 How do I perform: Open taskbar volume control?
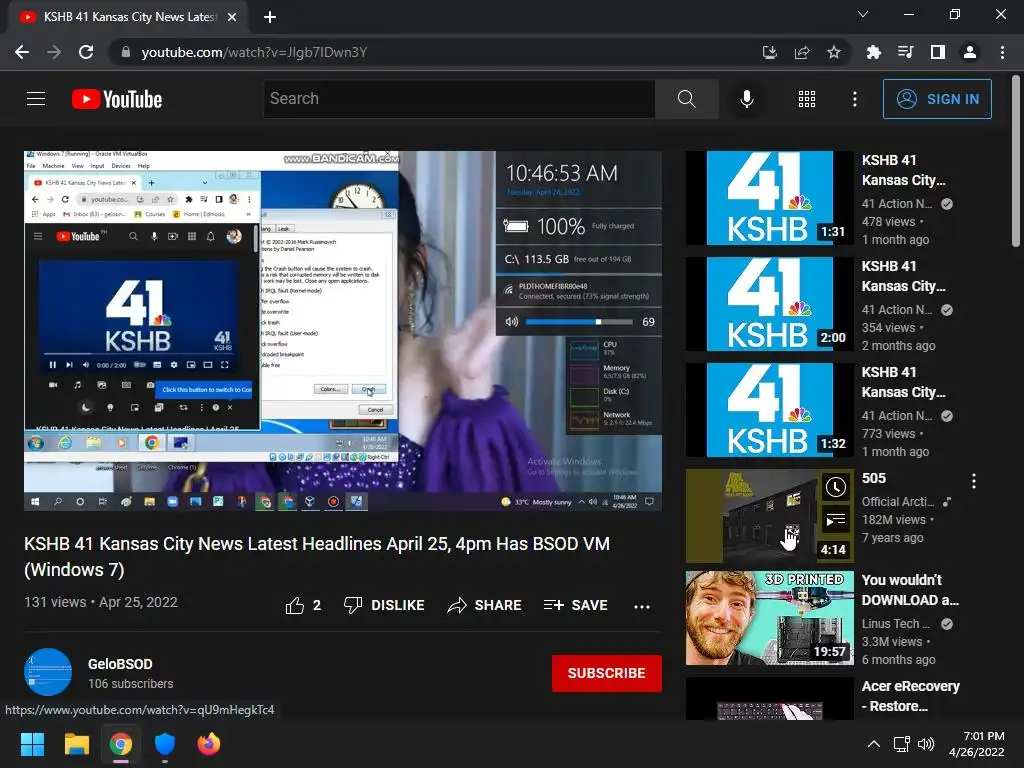coord(925,744)
